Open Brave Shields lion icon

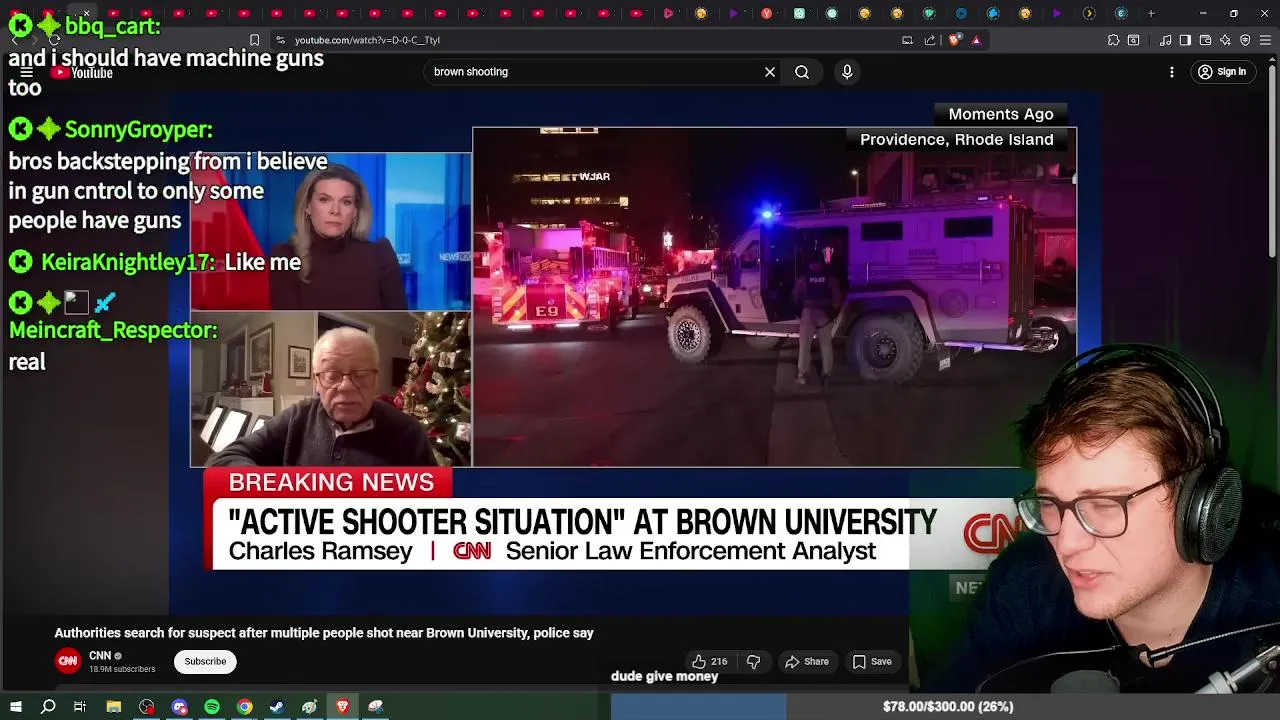[x=954, y=40]
